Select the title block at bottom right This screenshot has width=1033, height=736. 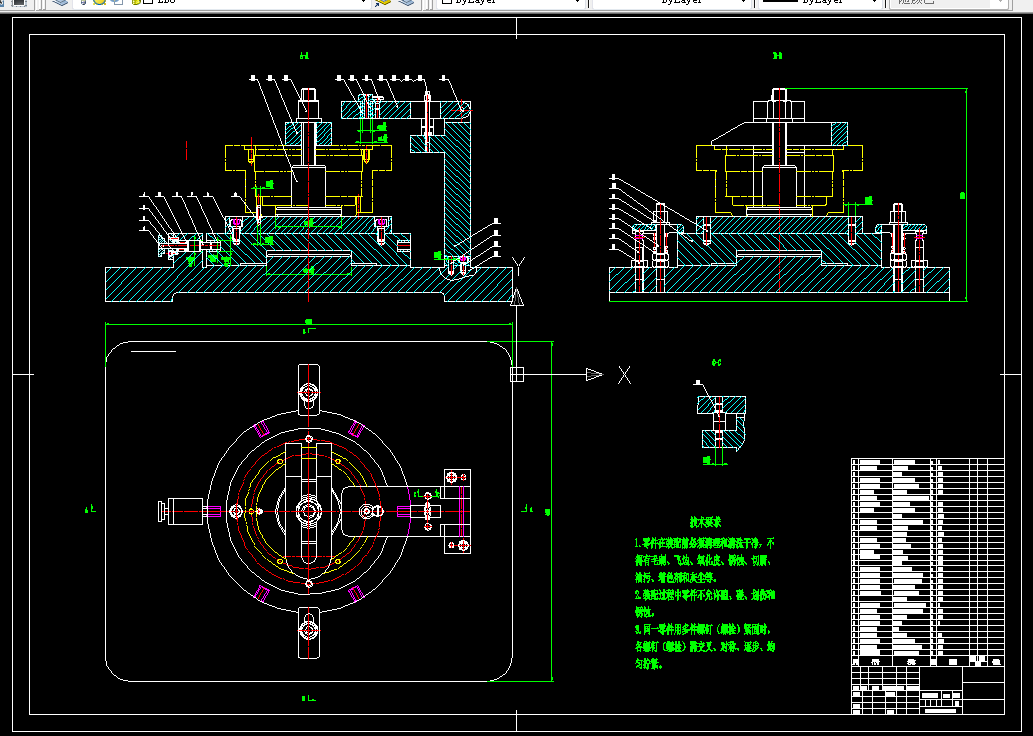click(928, 689)
